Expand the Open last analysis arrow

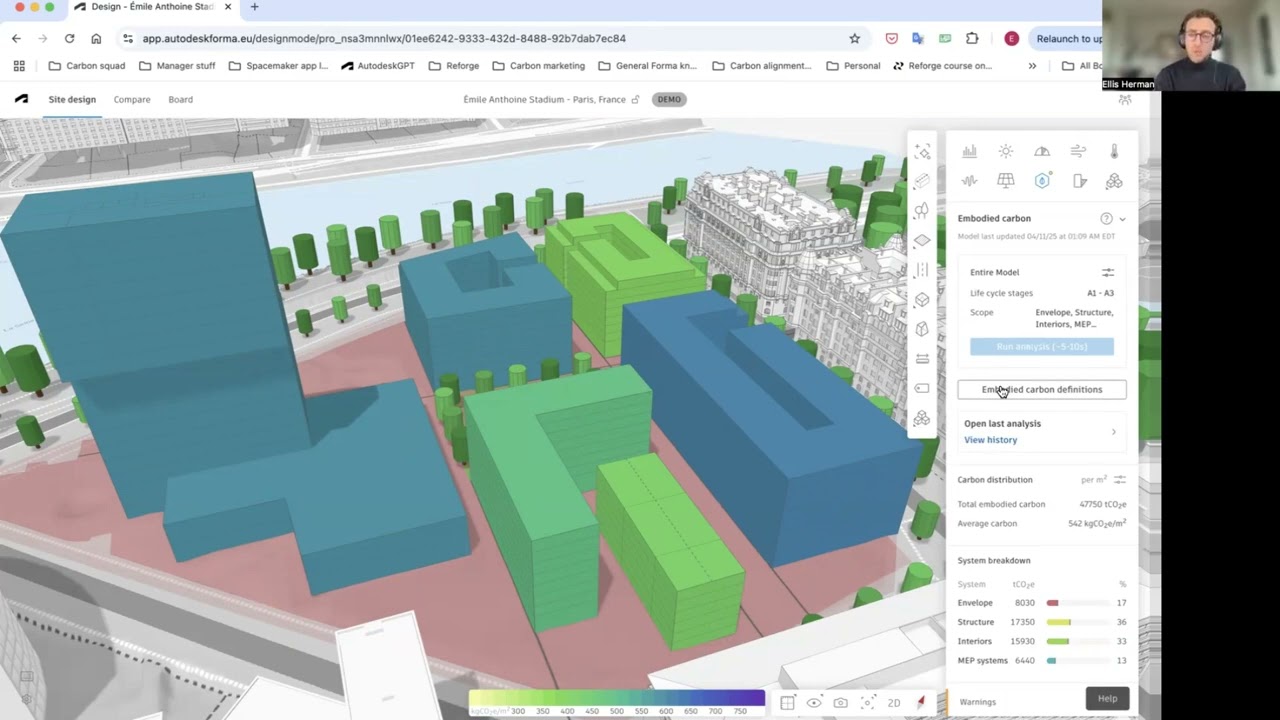[x=1114, y=432]
